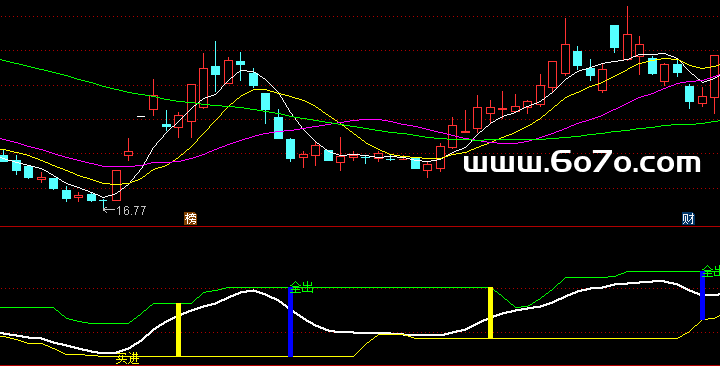Screen dimensions: 720x366
Task: Click the second yellow vertical signal bar
Action: click(x=490, y=313)
